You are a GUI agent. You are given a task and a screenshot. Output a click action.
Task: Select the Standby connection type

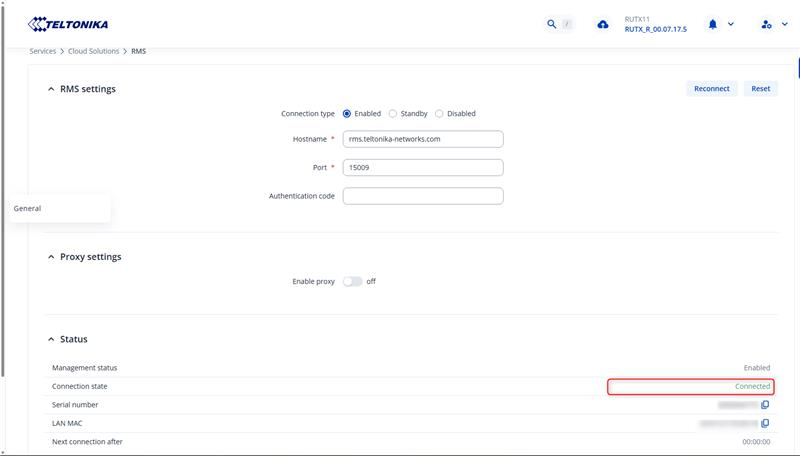[x=393, y=114]
